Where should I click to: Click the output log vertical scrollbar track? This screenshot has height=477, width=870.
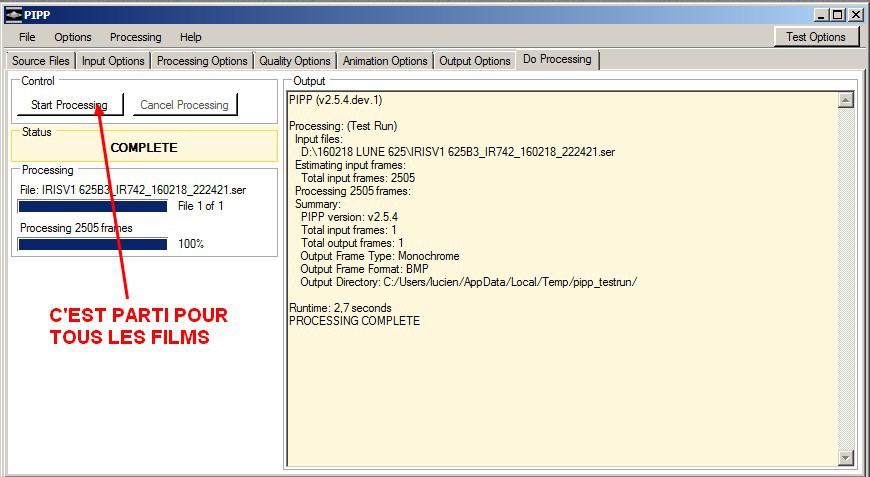pos(846,279)
